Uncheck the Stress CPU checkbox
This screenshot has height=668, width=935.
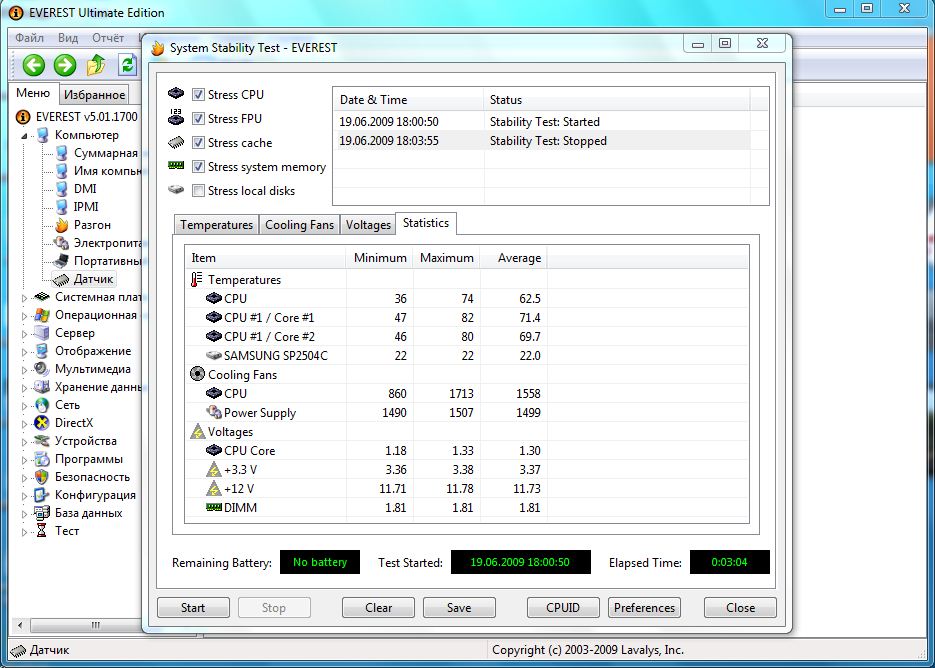click(198, 94)
